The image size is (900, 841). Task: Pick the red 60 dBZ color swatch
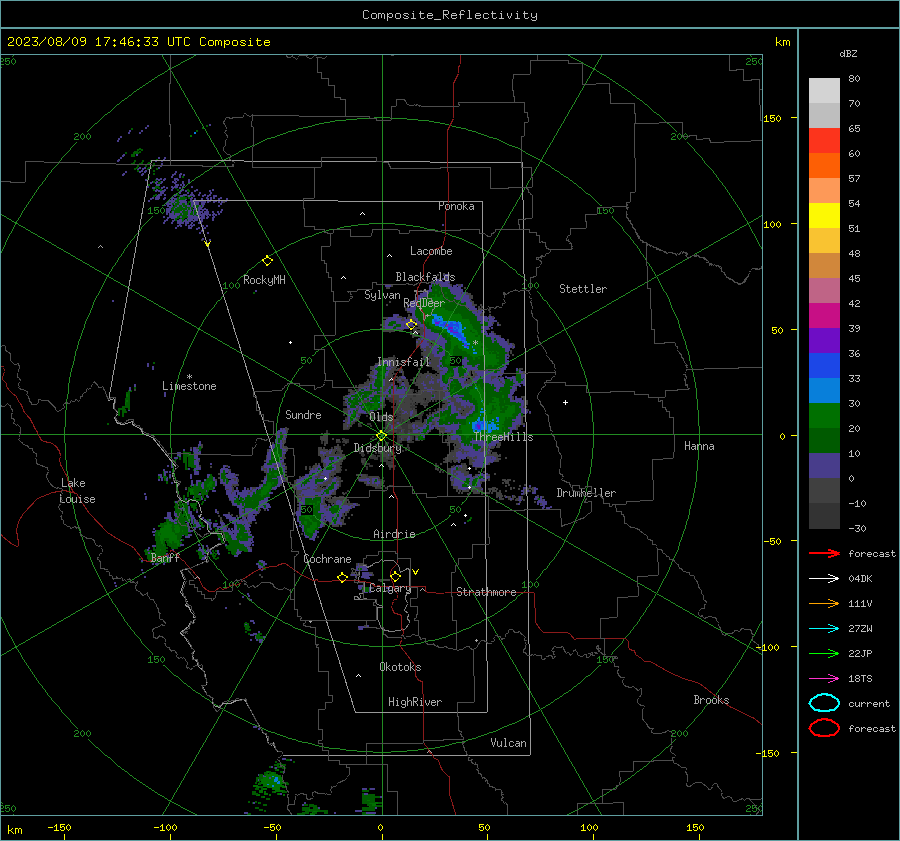coord(824,141)
